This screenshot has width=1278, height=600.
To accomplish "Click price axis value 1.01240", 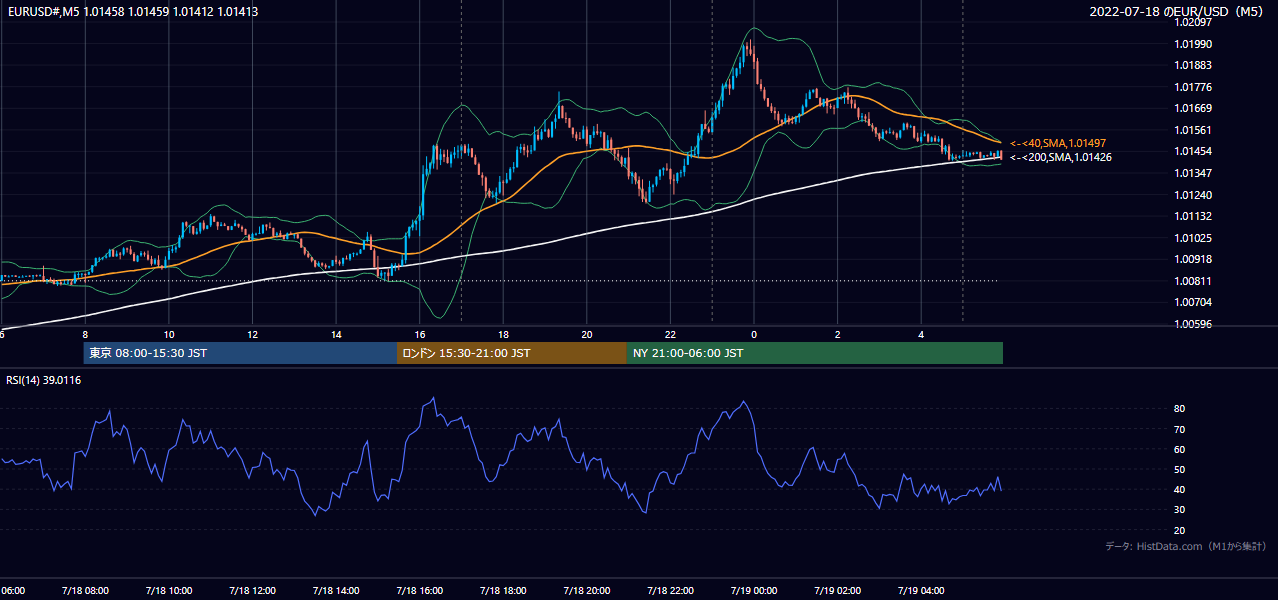I will tap(1194, 195).
